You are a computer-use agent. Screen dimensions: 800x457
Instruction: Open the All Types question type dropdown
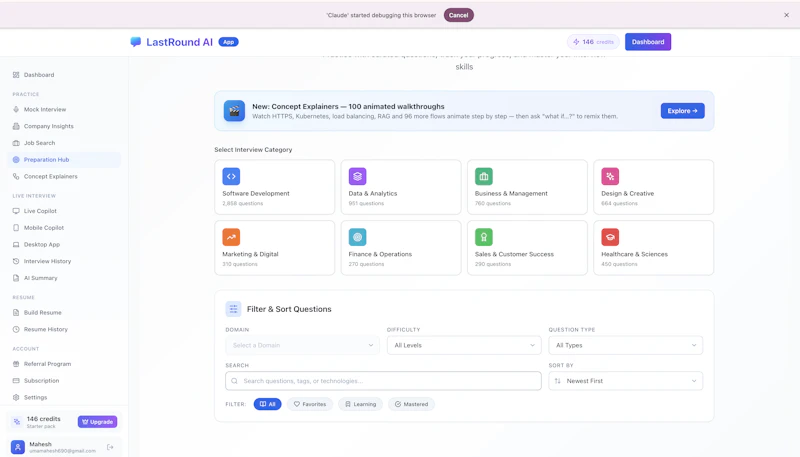click(626, 345)
